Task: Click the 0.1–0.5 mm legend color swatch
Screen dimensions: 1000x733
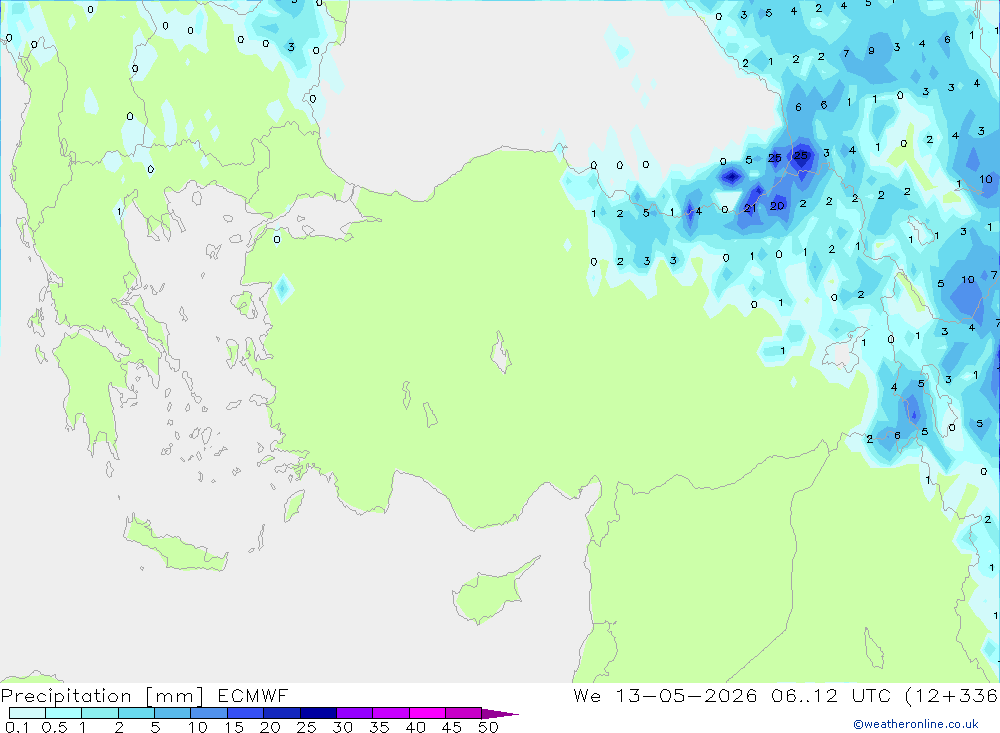Action: (x=27, y=713)
